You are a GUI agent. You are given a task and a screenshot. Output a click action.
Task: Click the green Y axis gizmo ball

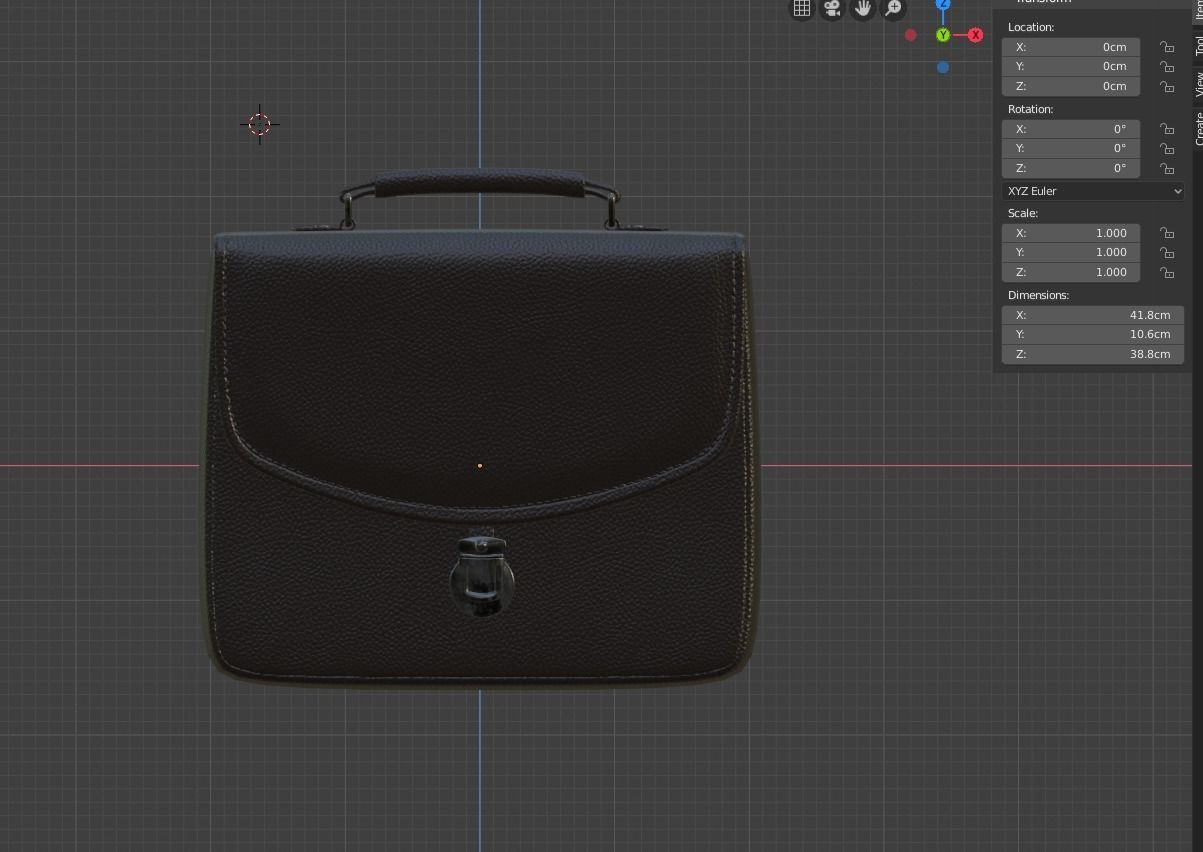point(943,35)
